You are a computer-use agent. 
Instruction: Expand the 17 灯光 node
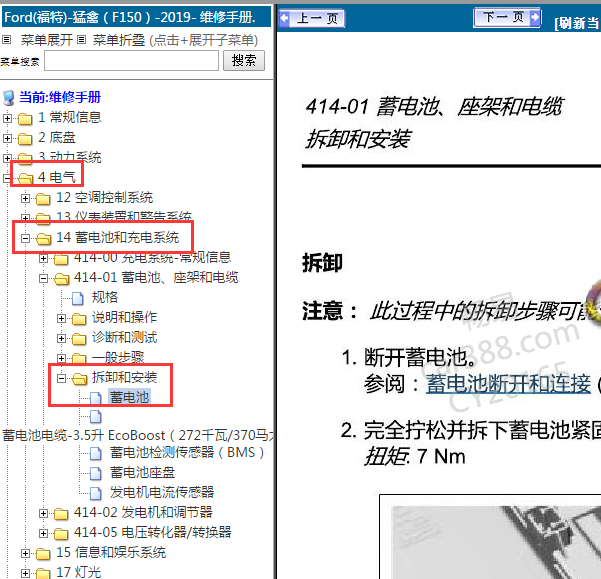25,573
